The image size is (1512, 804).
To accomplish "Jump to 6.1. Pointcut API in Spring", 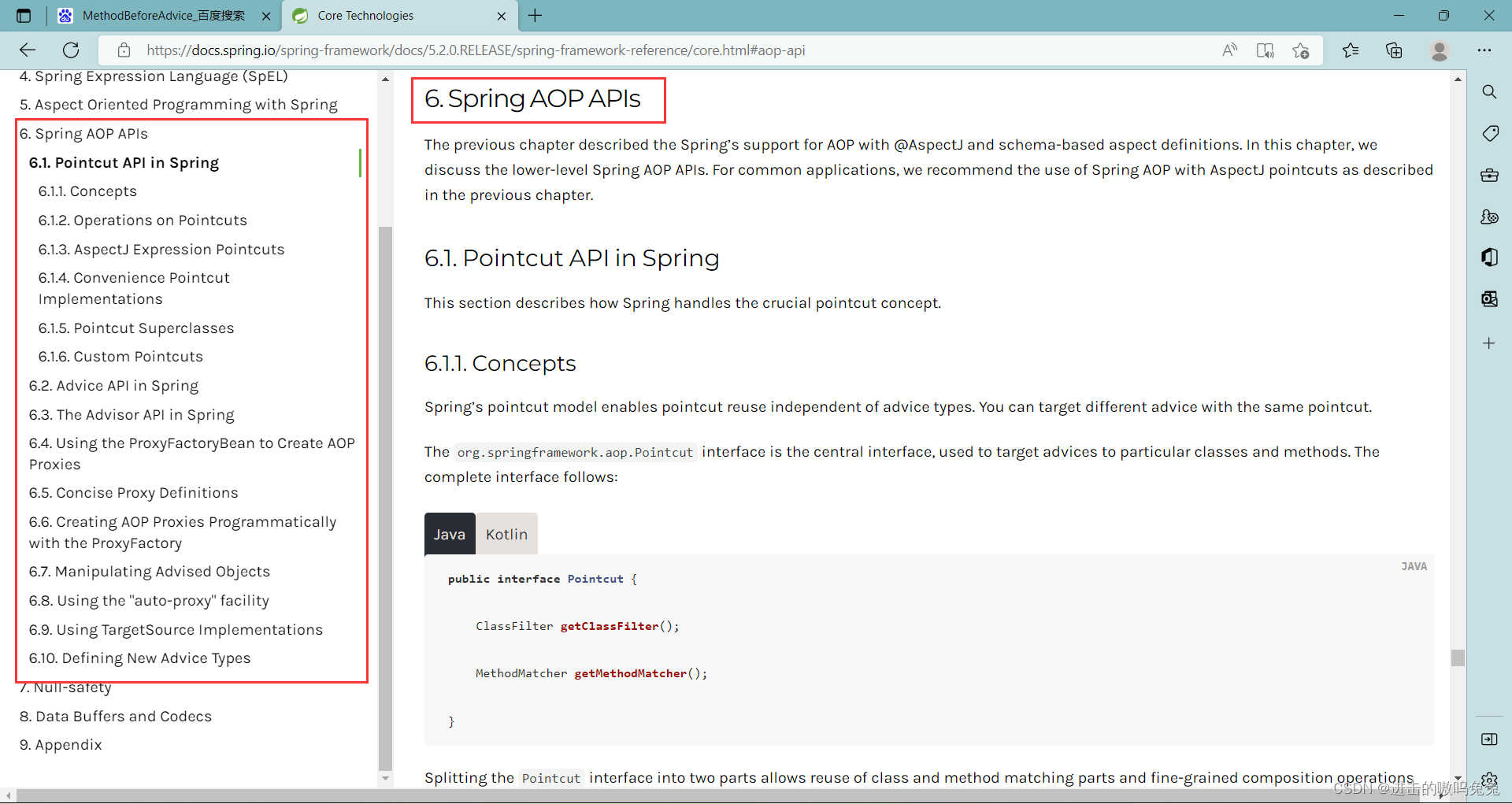I will coord(124,163).
